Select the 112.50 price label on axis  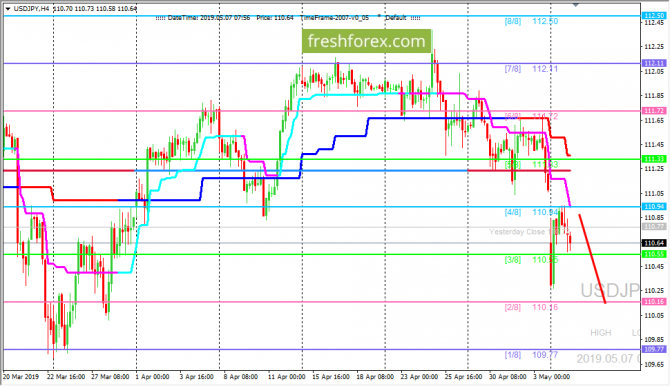(654, 16)
